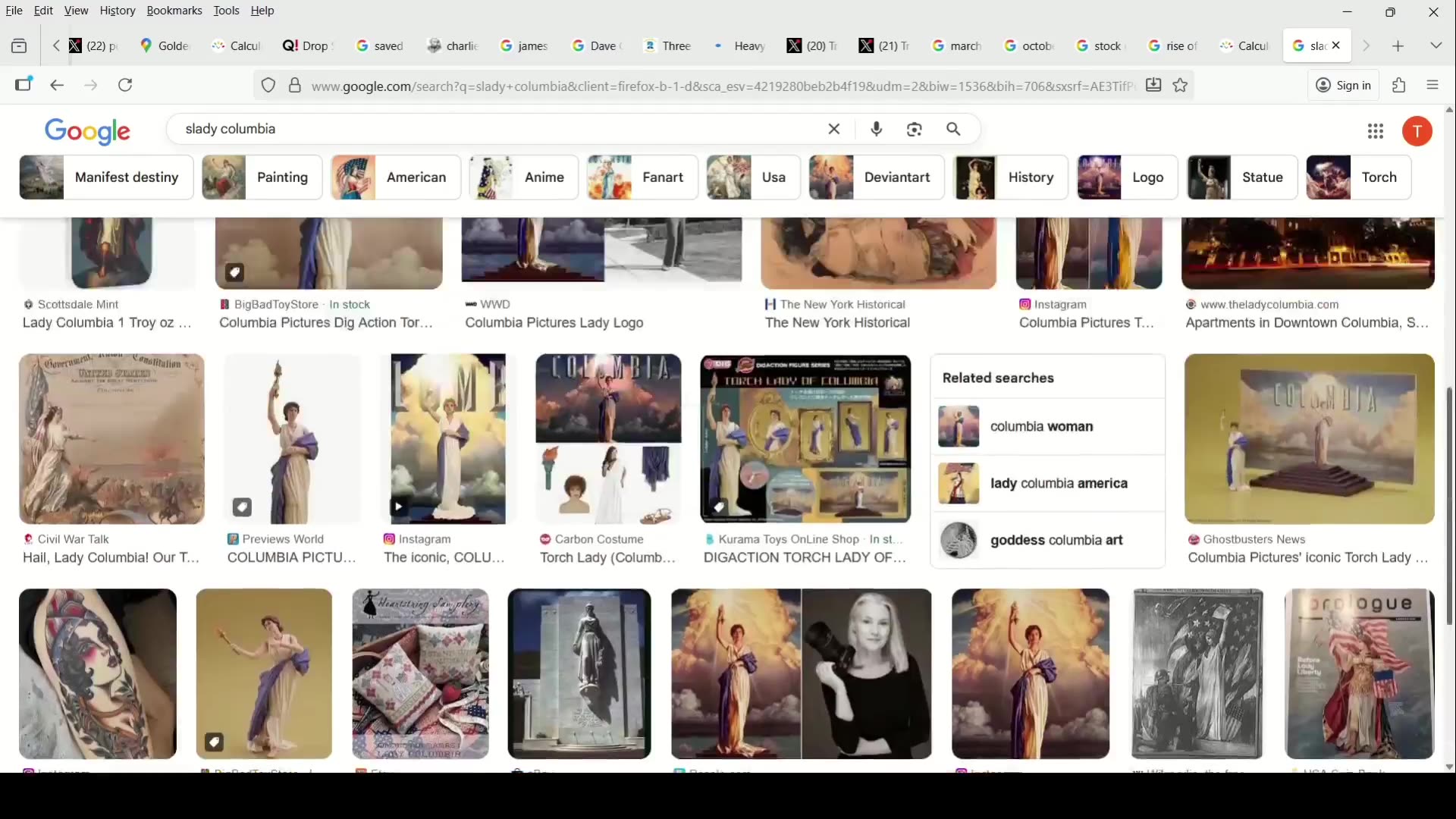Open the Firefox application menu icon

coord(1432,86)
